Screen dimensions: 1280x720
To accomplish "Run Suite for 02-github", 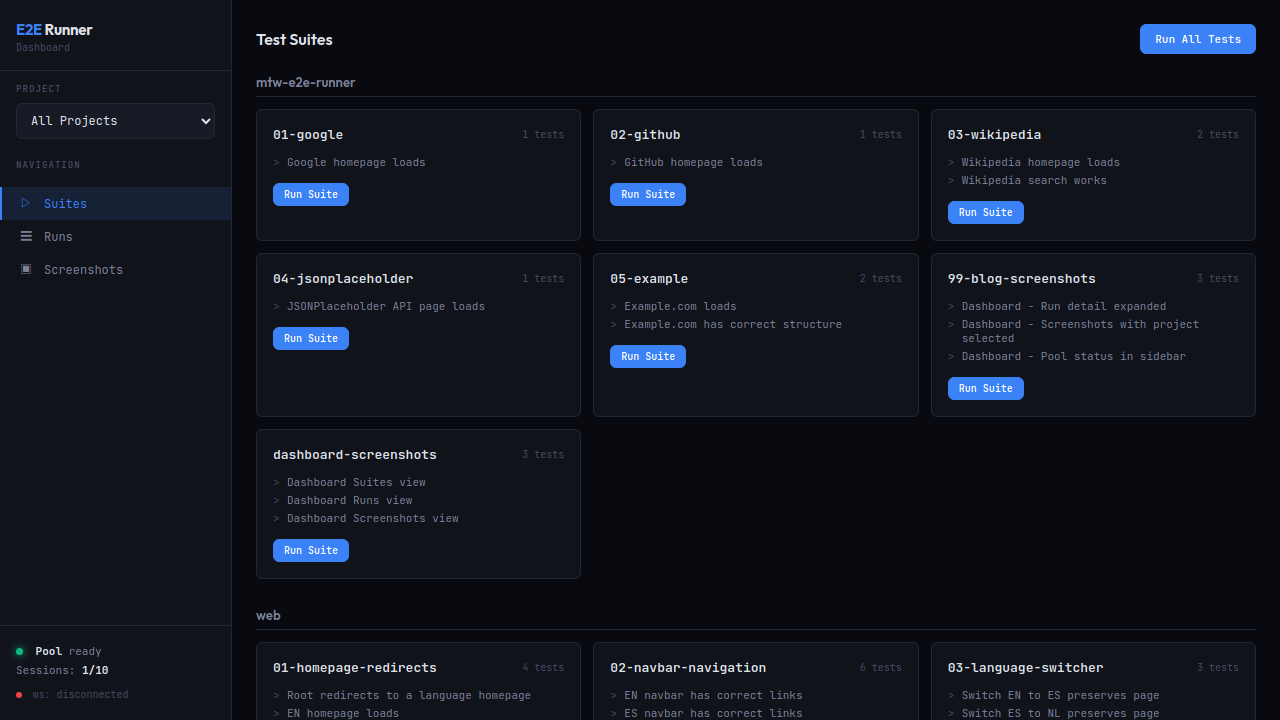I will [648, 194].
